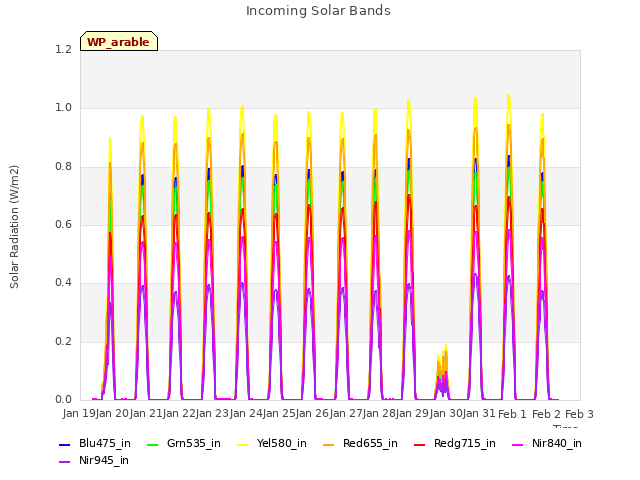Click the Solar Radiation (W/m2) axis label
This screenshot has width=640, height=480.
[x=14, y=227]
